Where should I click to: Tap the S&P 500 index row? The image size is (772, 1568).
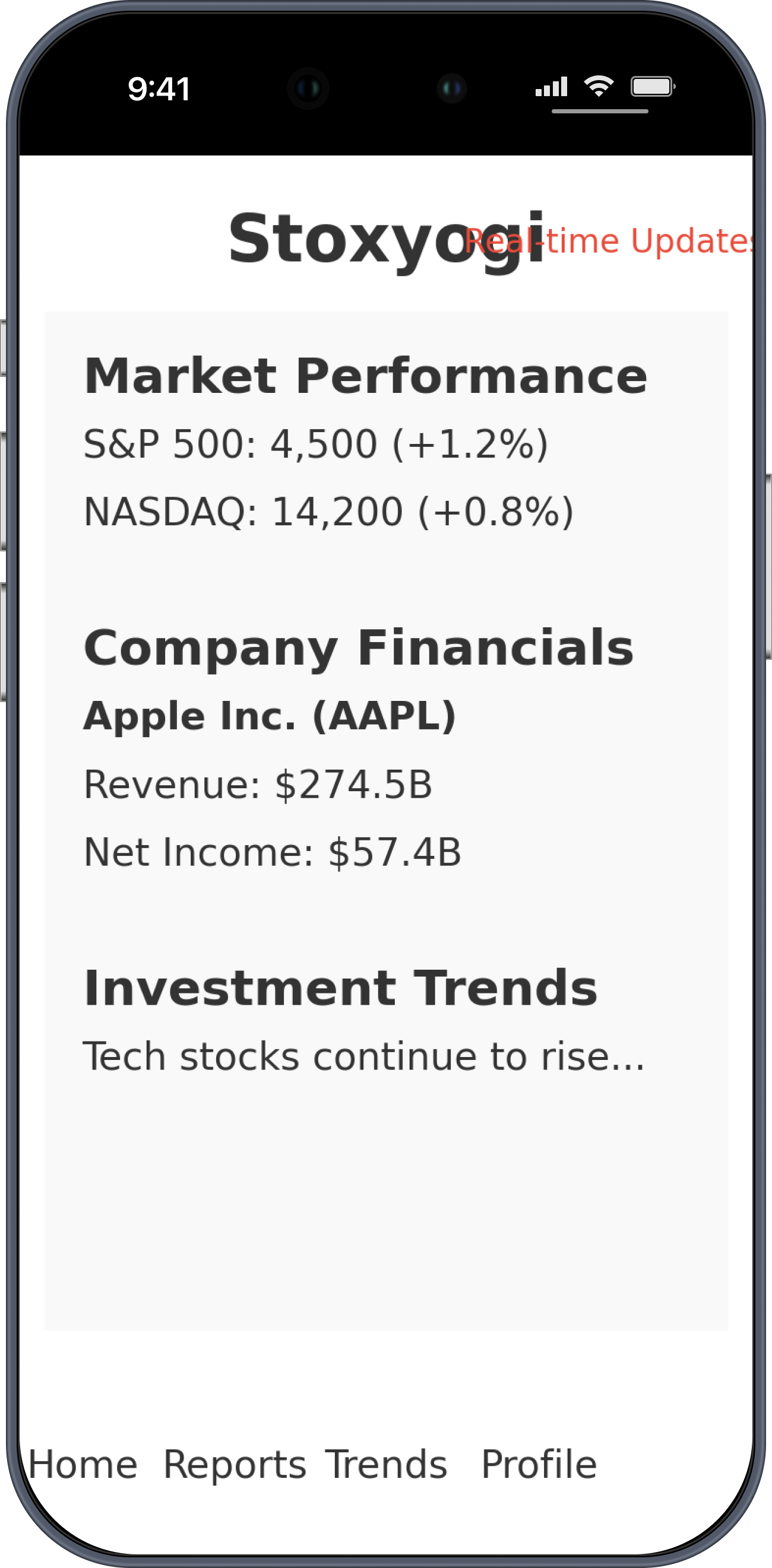coord(316,444)
